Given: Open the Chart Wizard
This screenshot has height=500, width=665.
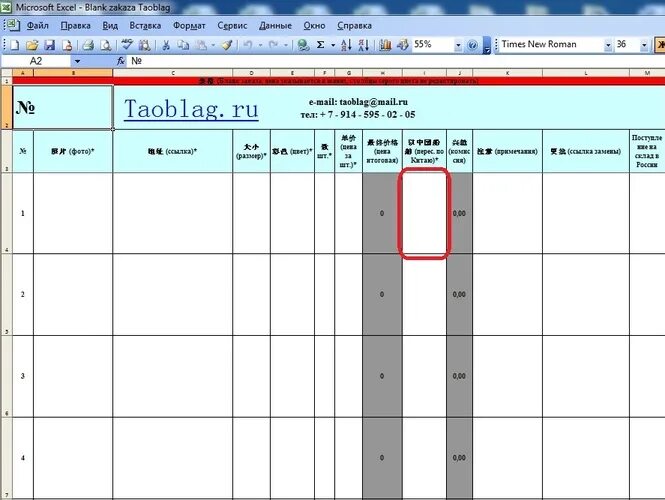Looking at the screenshot, I should click(x=385, y=45).
